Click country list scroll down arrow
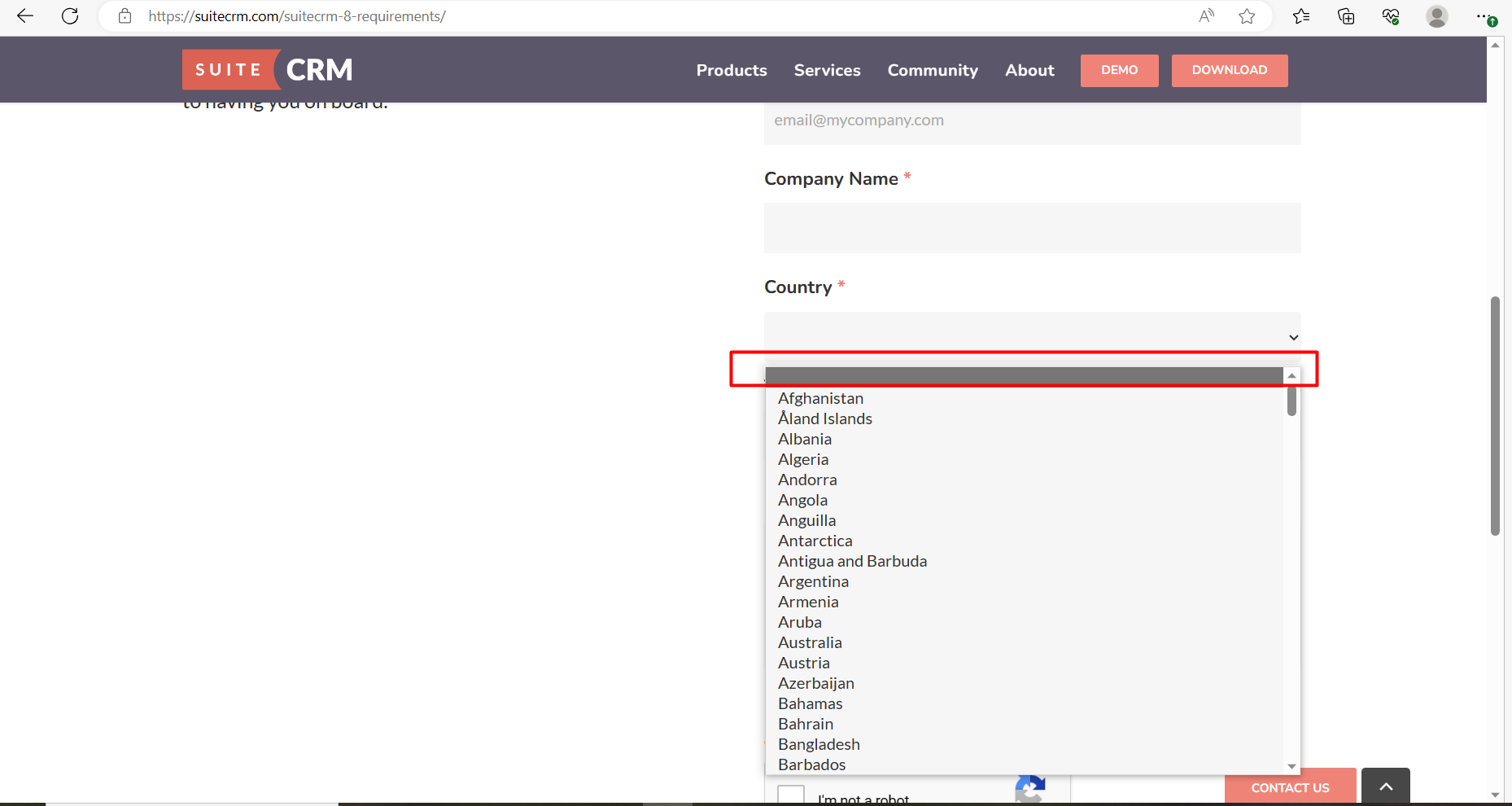The height and width of the screenshot is (806, 1512). point(1291,766)
